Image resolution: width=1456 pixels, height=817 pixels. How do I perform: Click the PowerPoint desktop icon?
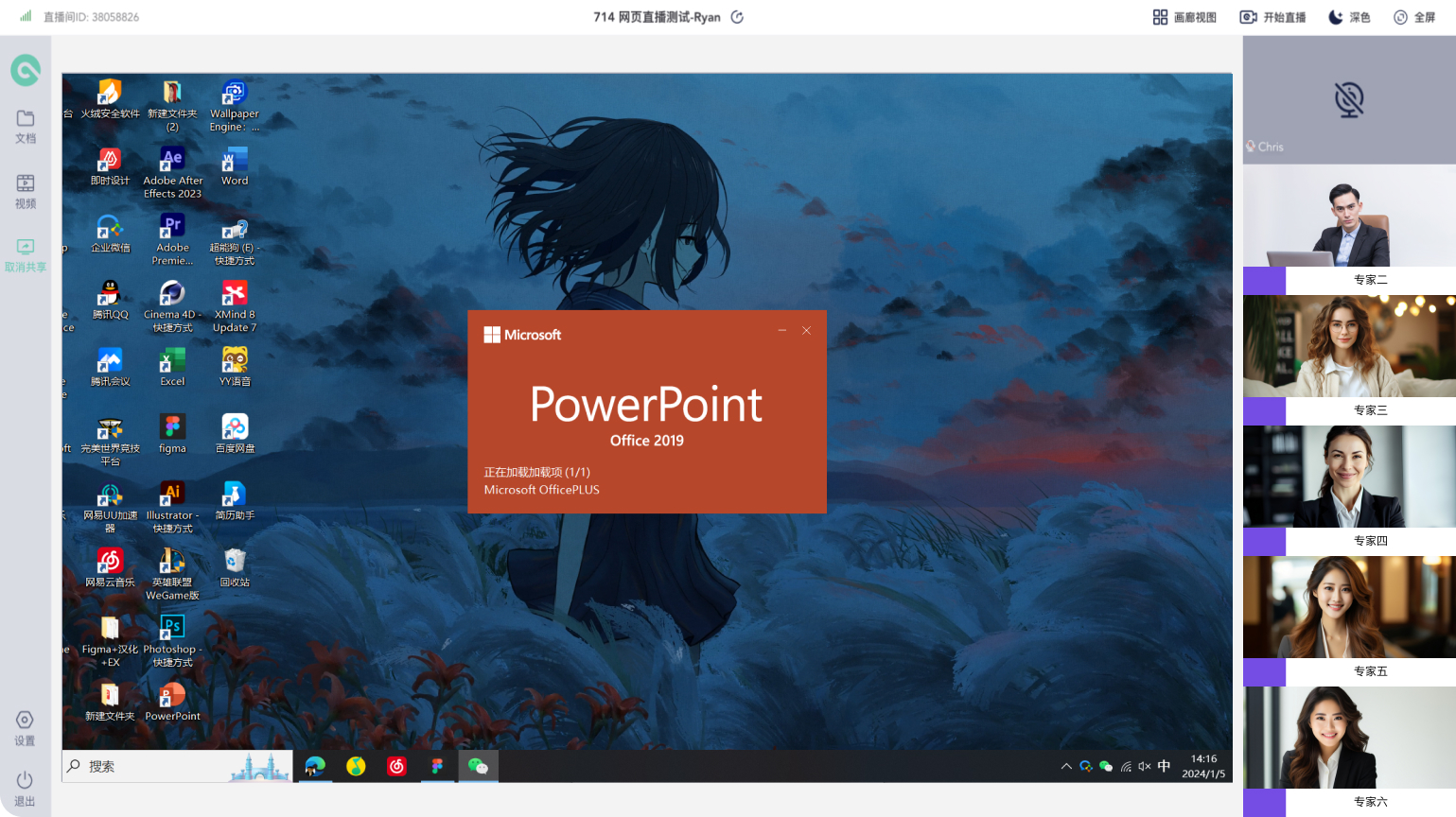[172, 704]
